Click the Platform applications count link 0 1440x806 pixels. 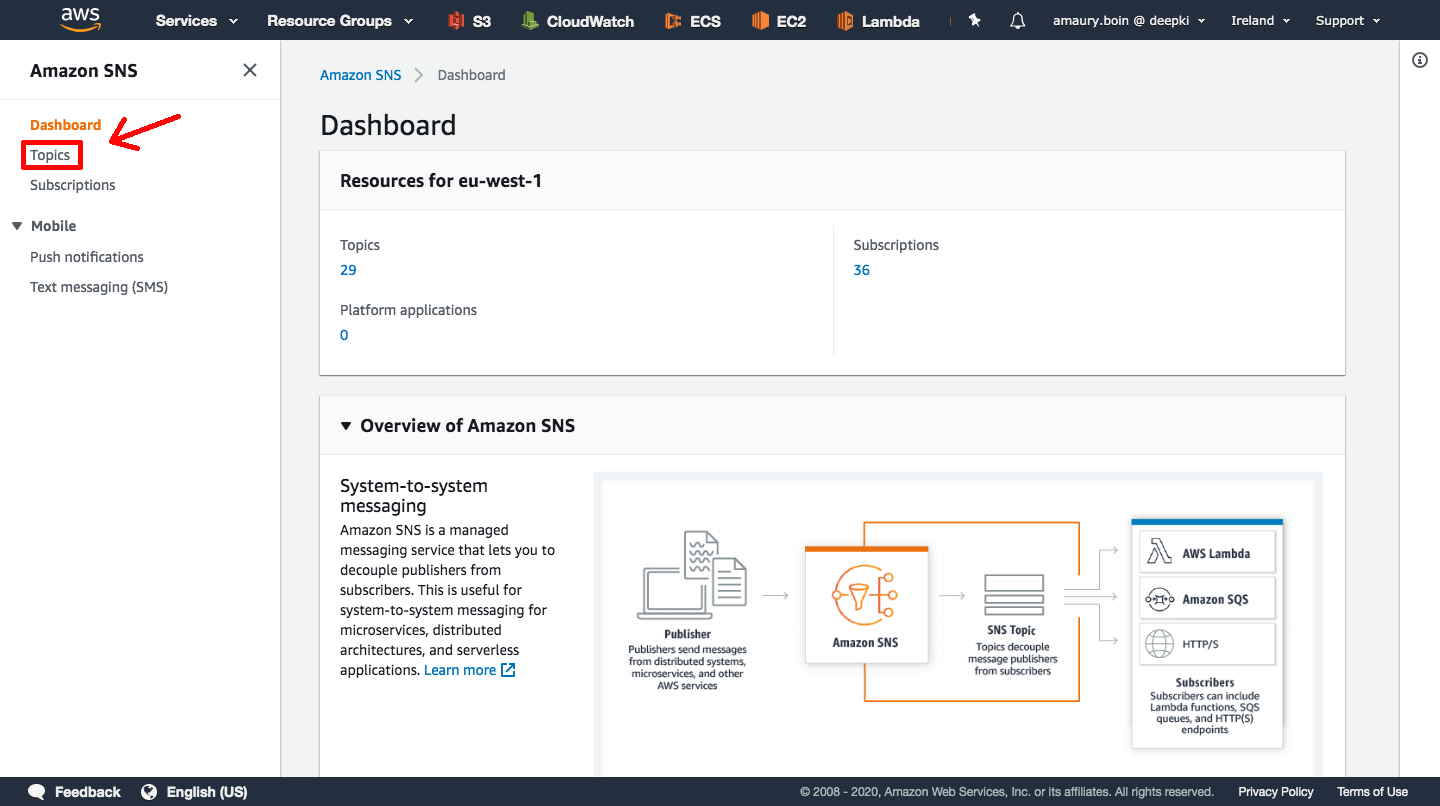click(344, 335)
